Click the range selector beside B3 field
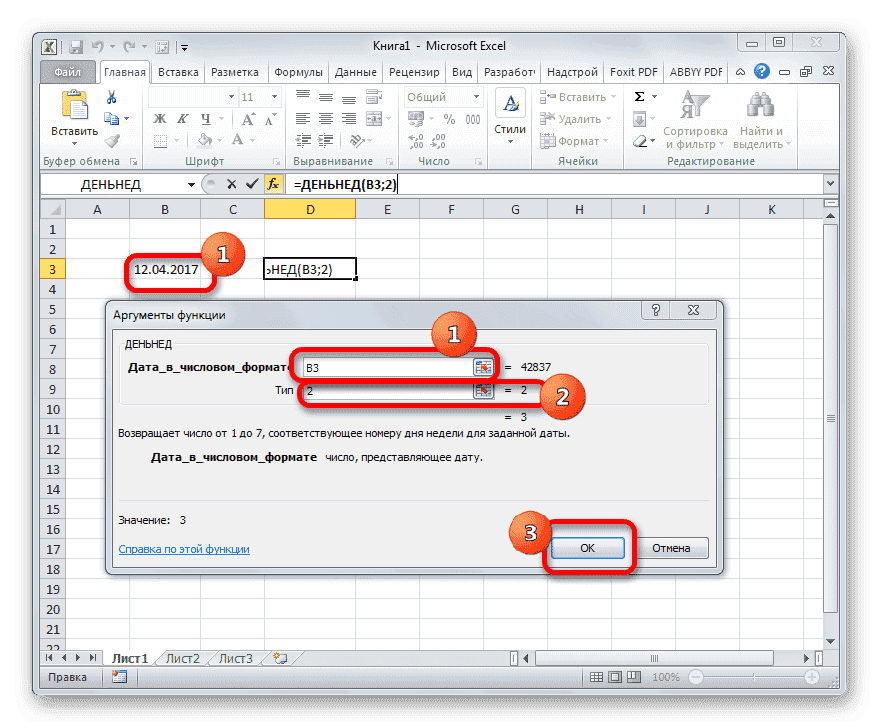 (x=485, y=365)
